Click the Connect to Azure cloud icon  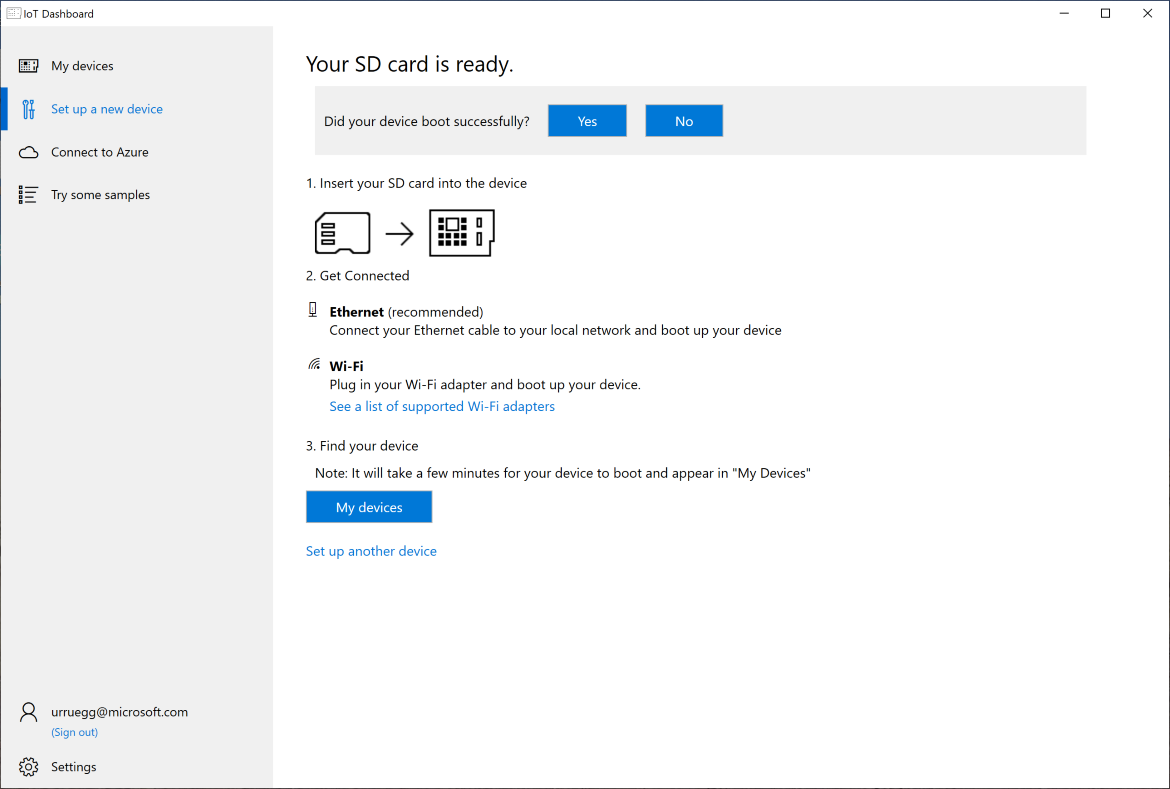click(28, 152)
